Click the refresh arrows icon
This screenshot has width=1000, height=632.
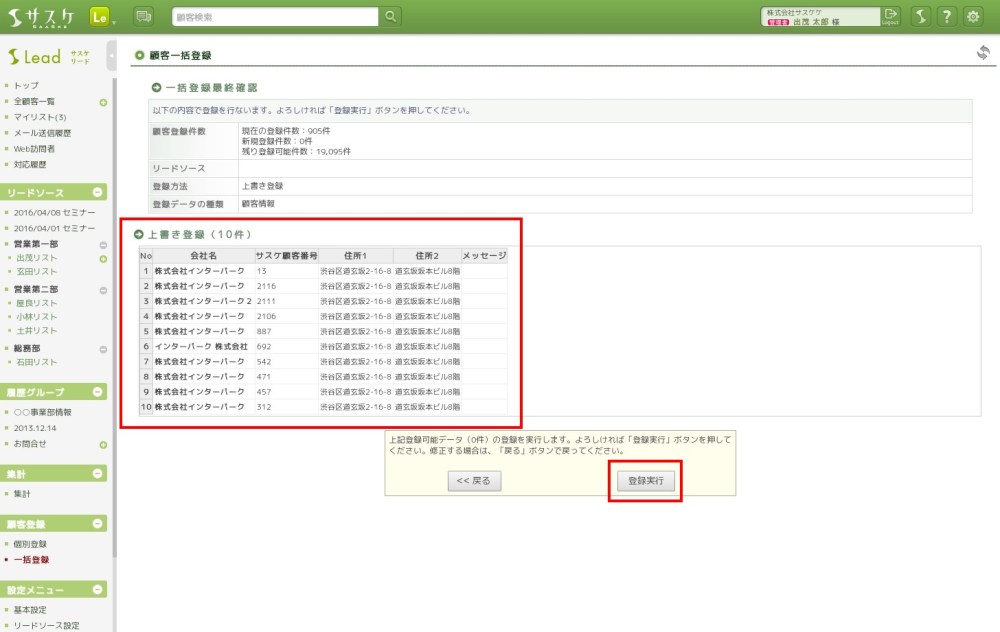pos(983,53)
